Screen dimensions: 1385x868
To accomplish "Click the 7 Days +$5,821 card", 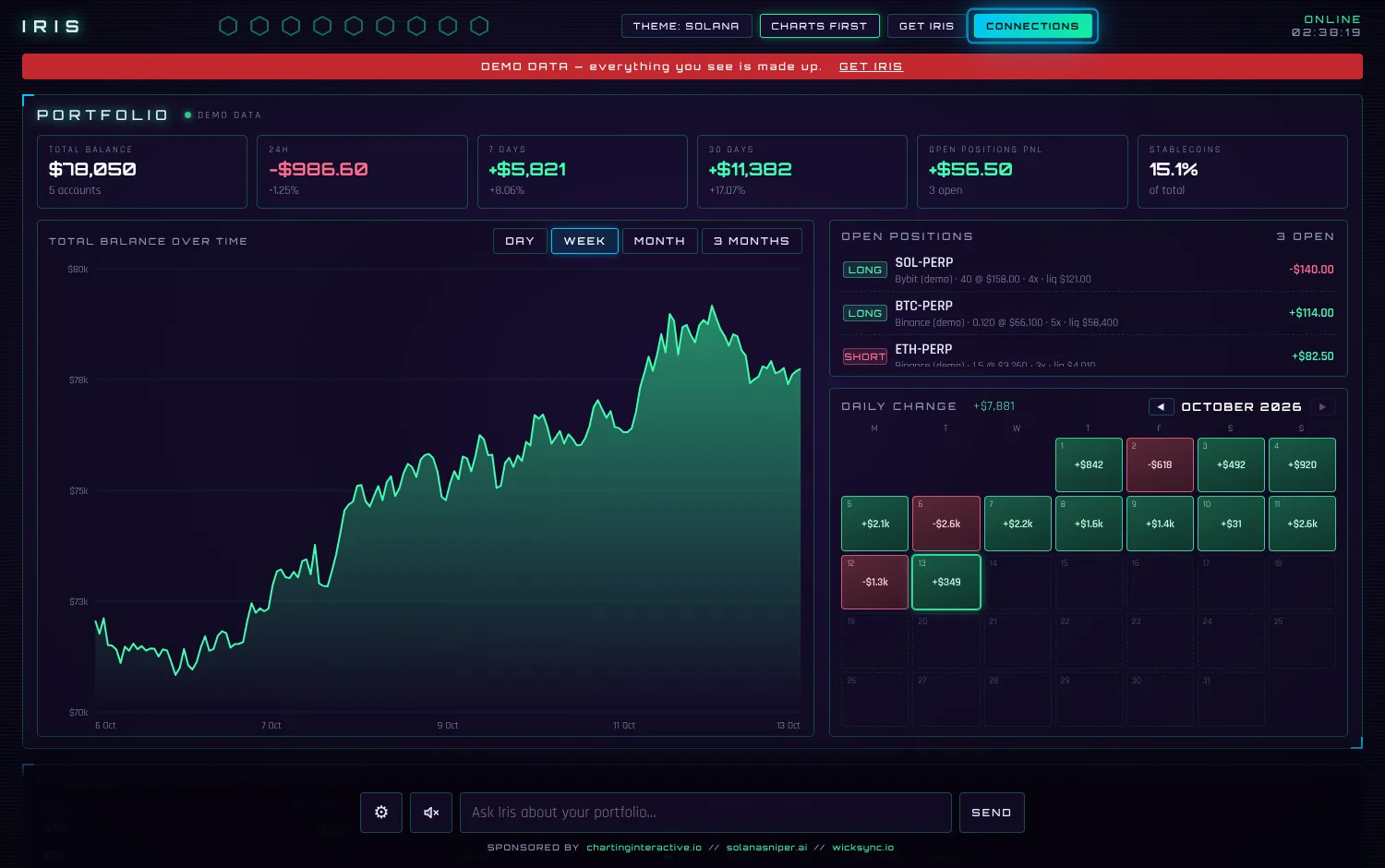I will click(x=583, y=172).
